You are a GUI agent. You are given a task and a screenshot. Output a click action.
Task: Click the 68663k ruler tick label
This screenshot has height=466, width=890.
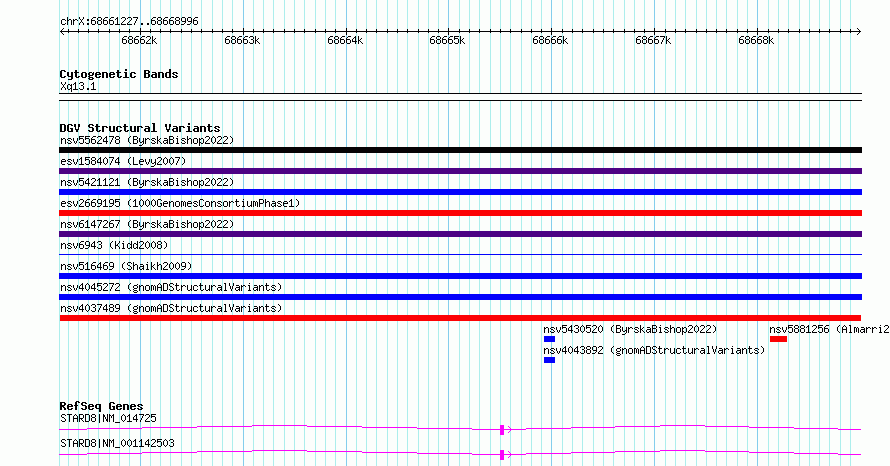[242, 41]
